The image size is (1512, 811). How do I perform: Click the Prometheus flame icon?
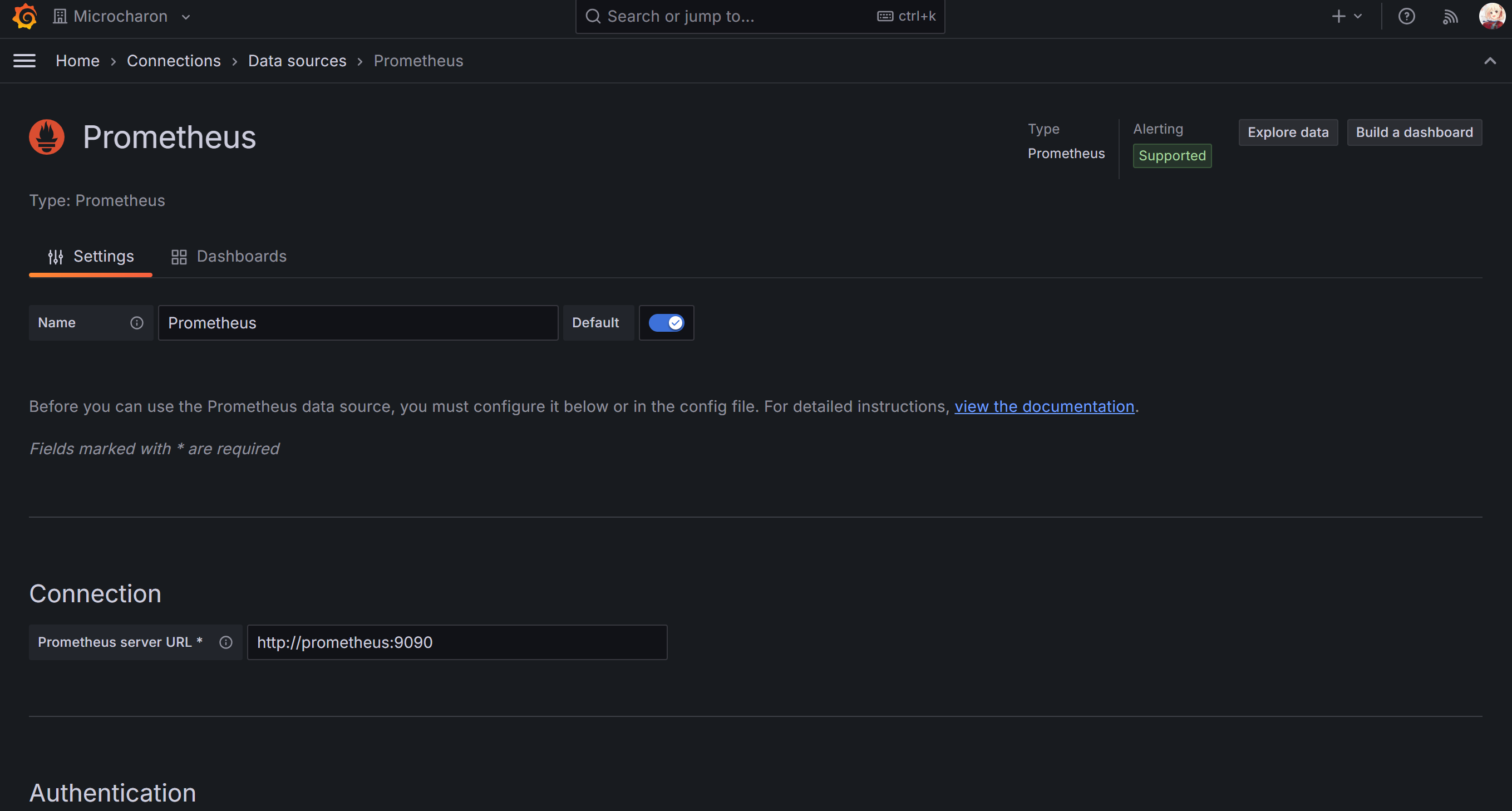pos(47,137)
